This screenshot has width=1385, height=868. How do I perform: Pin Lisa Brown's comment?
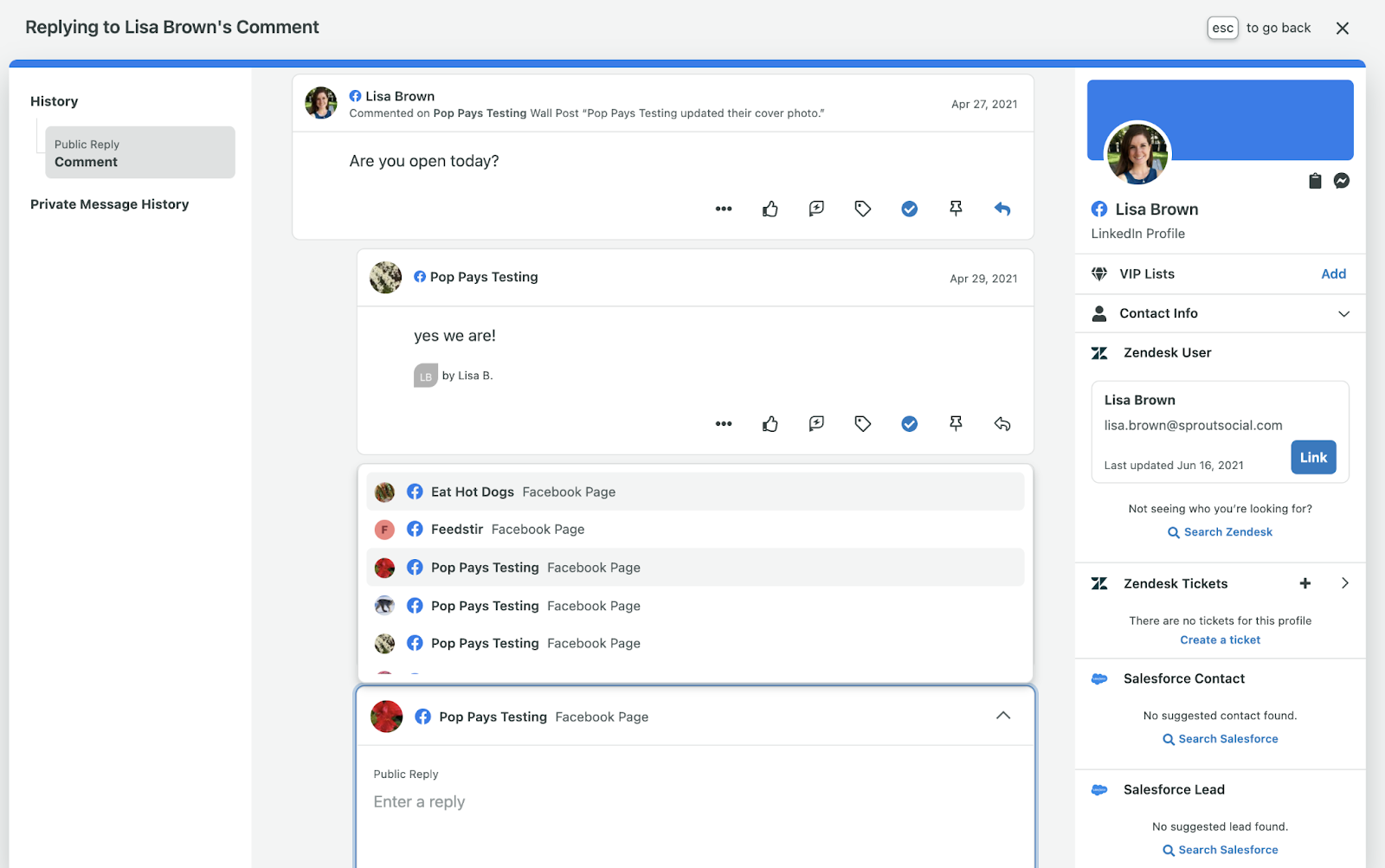pos(956,209)
